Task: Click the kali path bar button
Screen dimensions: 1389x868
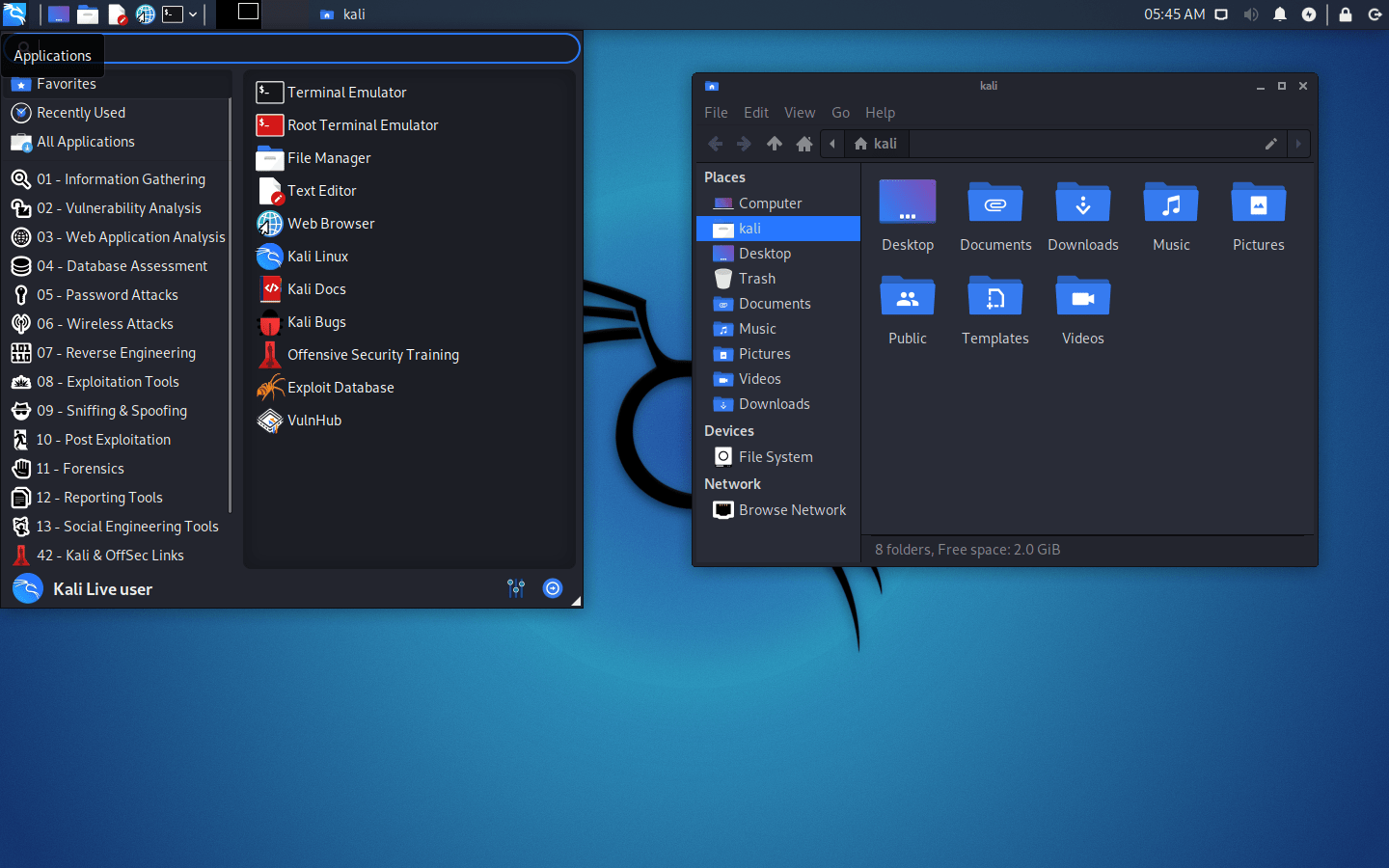Action: [876, 144]
